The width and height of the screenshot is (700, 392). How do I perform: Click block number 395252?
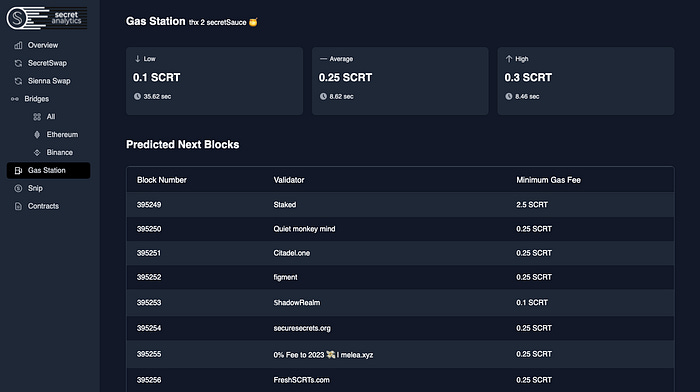coord(149,277)
